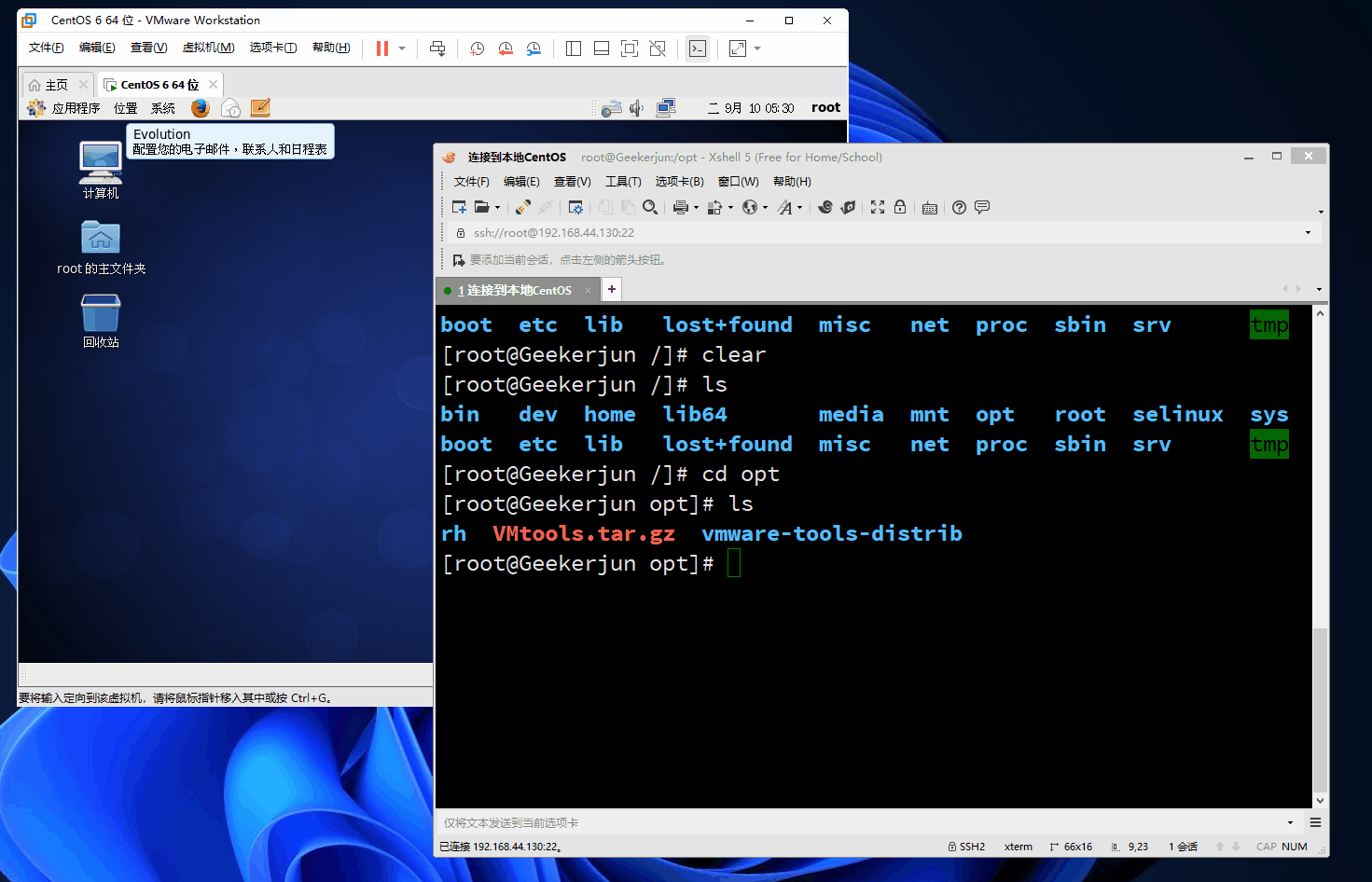Open session Properties gear icon in Xshell
Image resolution: width=1372 pixels, height=882 pixels.
tap(575, 207)
